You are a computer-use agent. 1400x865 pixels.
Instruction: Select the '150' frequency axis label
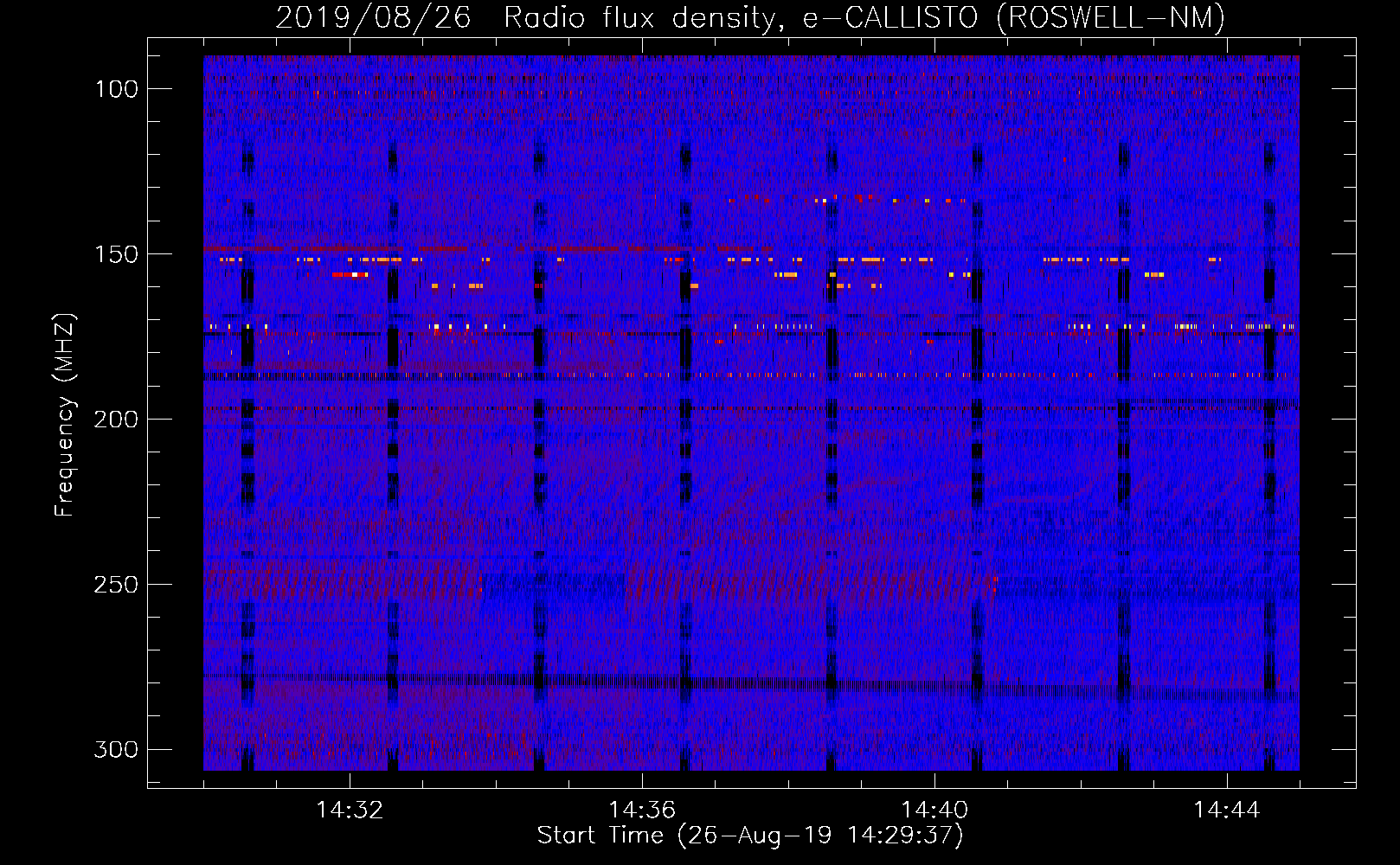click(x=117, y=254)
